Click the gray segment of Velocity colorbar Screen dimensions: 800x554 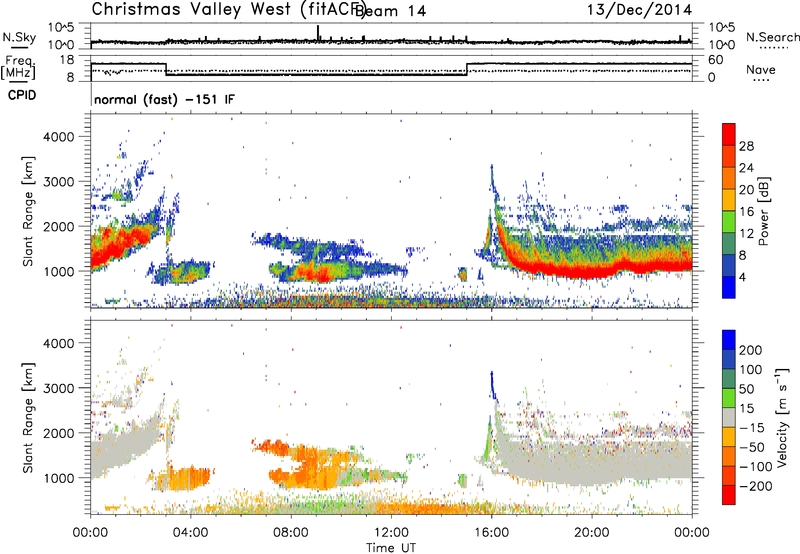click(729, 418)
